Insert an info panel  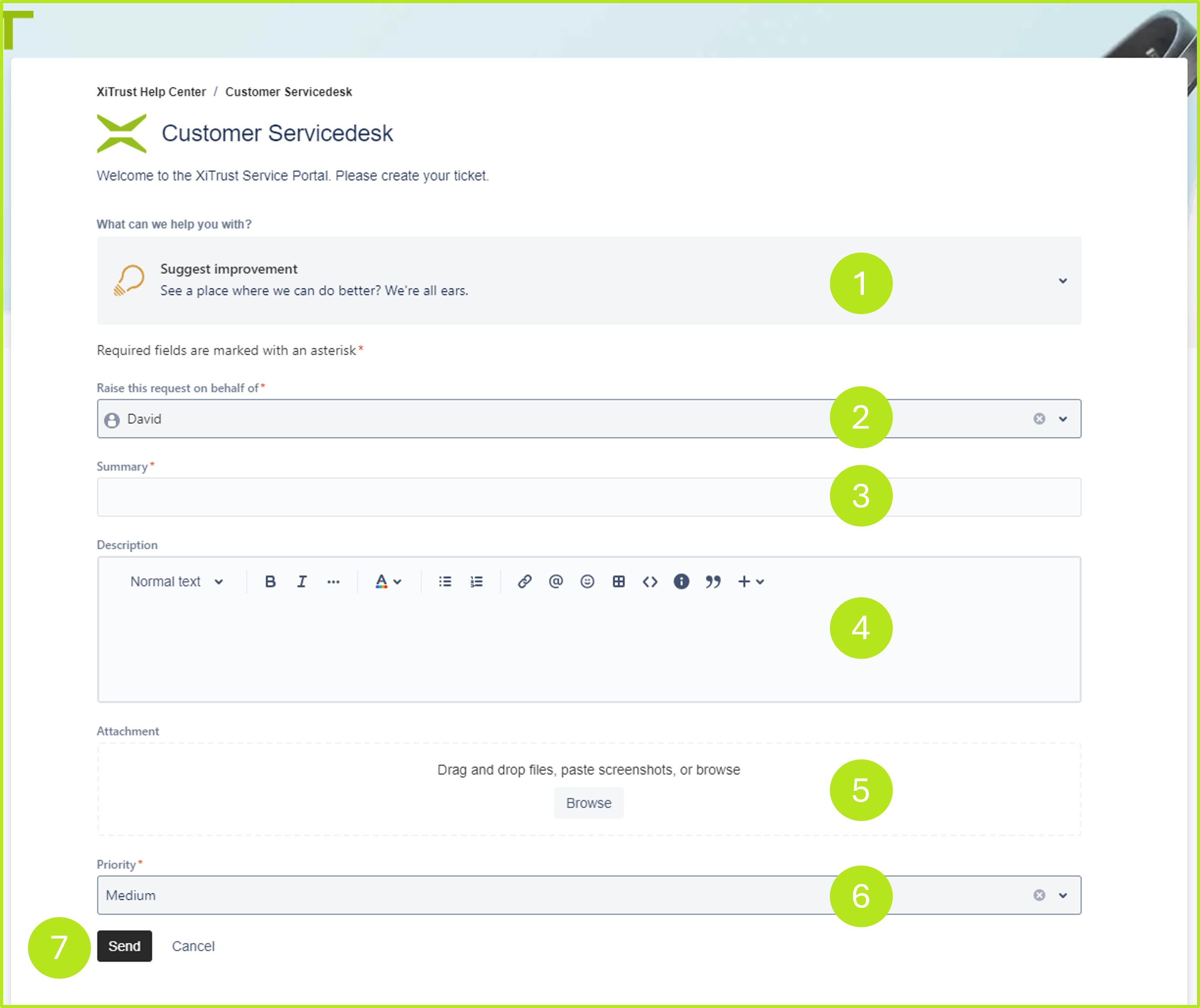coord(681,582)
